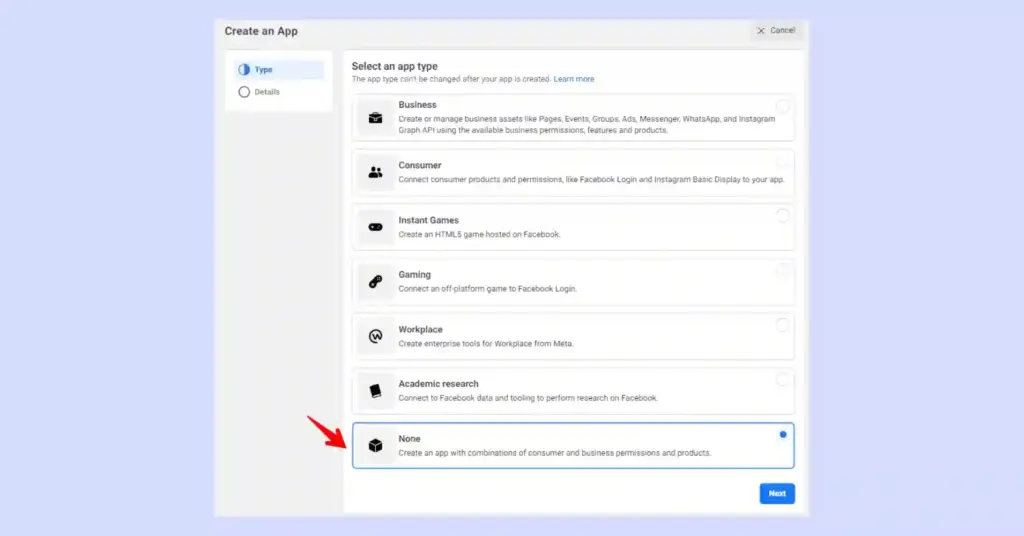Click the 'Select an app type' heading

(x=394, y=66)
